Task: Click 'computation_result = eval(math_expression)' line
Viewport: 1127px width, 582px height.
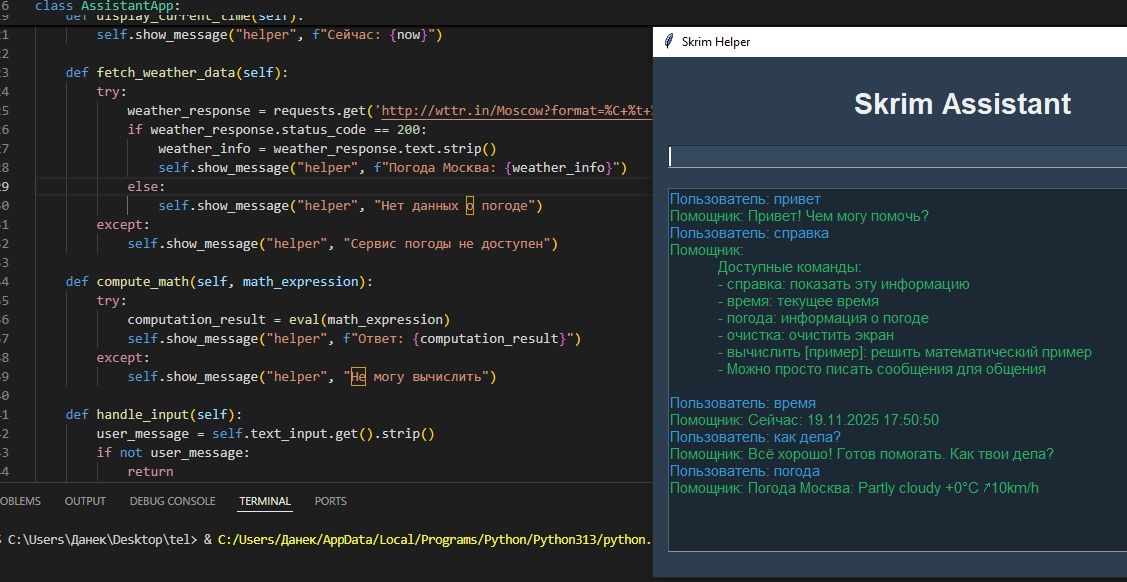Action: [x=289, y=320]
